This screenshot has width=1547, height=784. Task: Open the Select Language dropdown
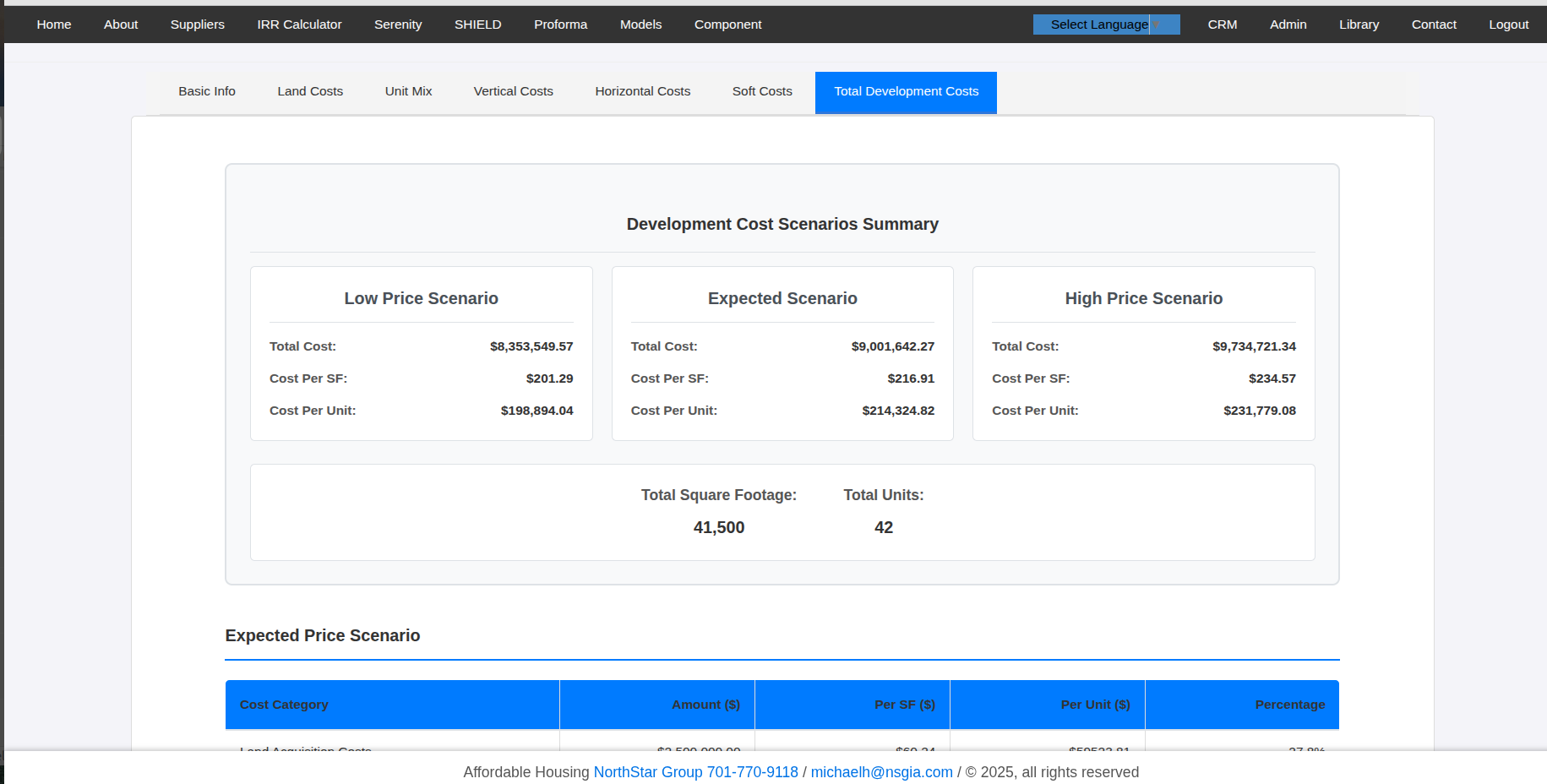coord(1098,24)
